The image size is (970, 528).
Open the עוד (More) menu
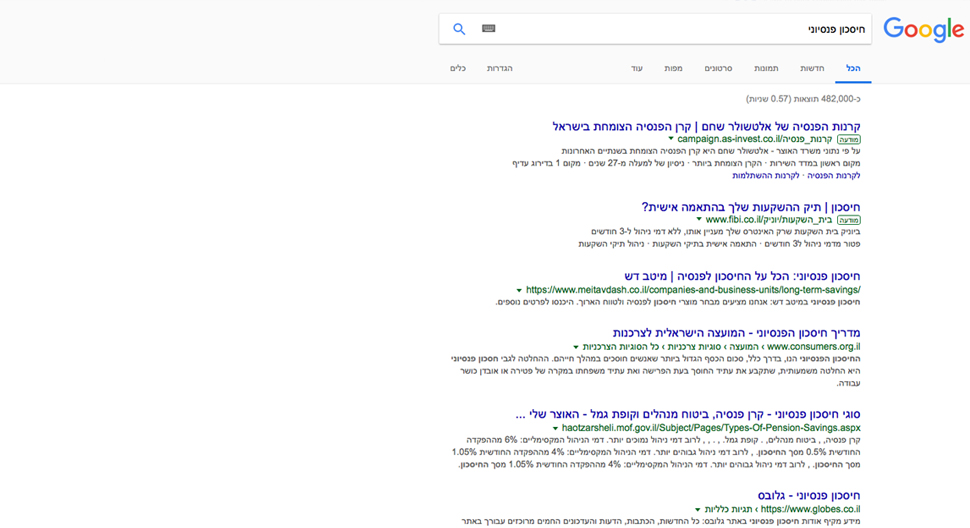coord(637,69)
